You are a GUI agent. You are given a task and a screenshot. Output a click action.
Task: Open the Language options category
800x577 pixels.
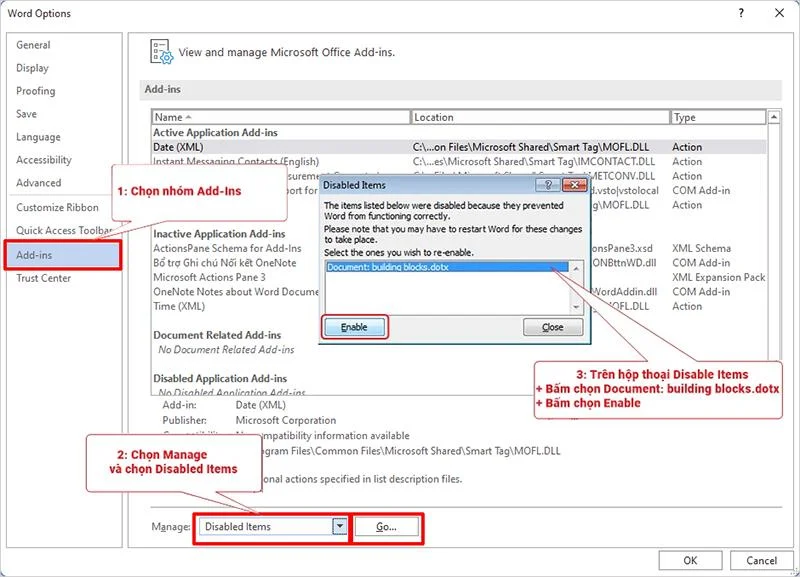coord(38,137)
